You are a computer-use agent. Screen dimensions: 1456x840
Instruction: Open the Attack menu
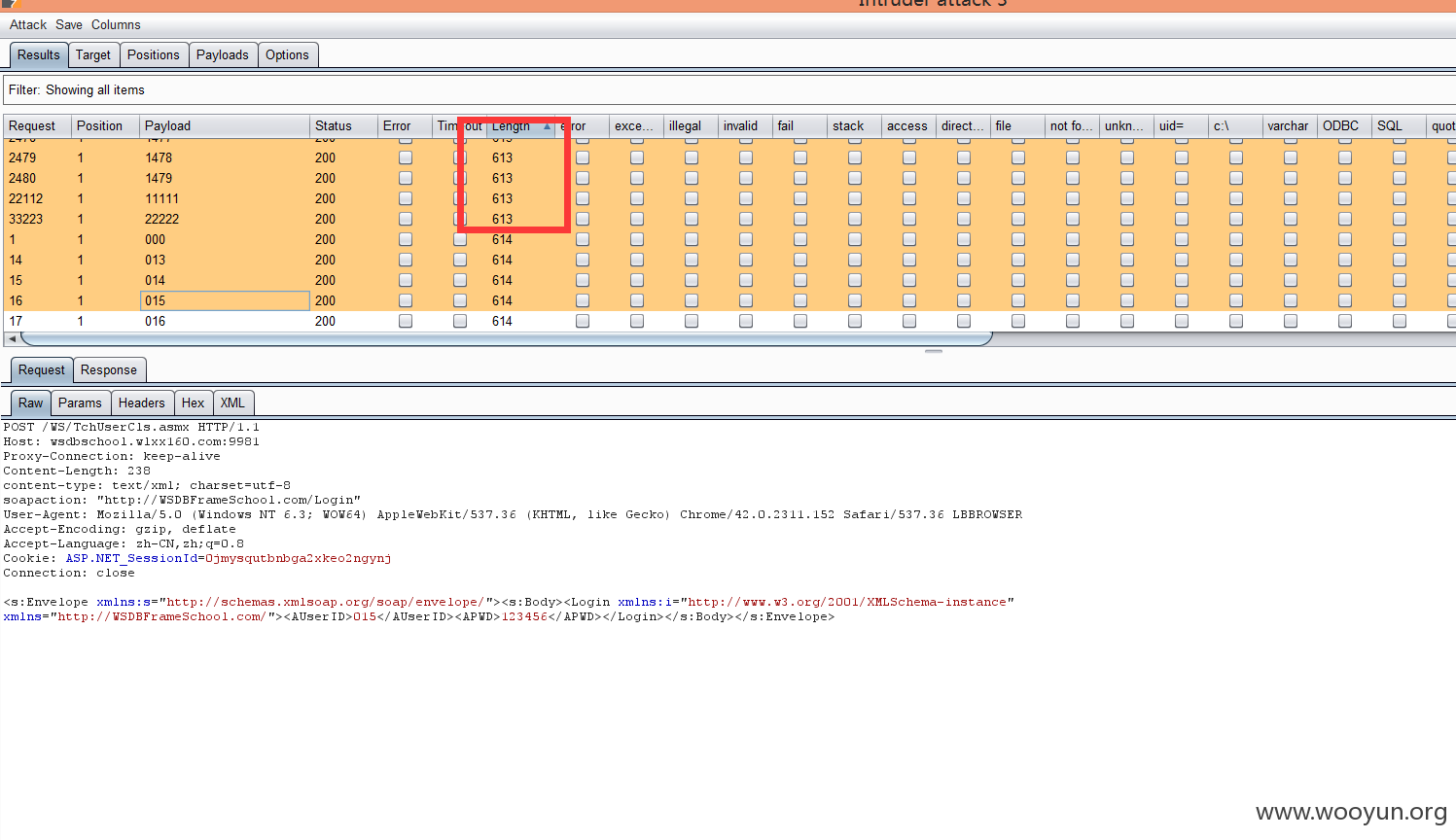coord(28,24)
